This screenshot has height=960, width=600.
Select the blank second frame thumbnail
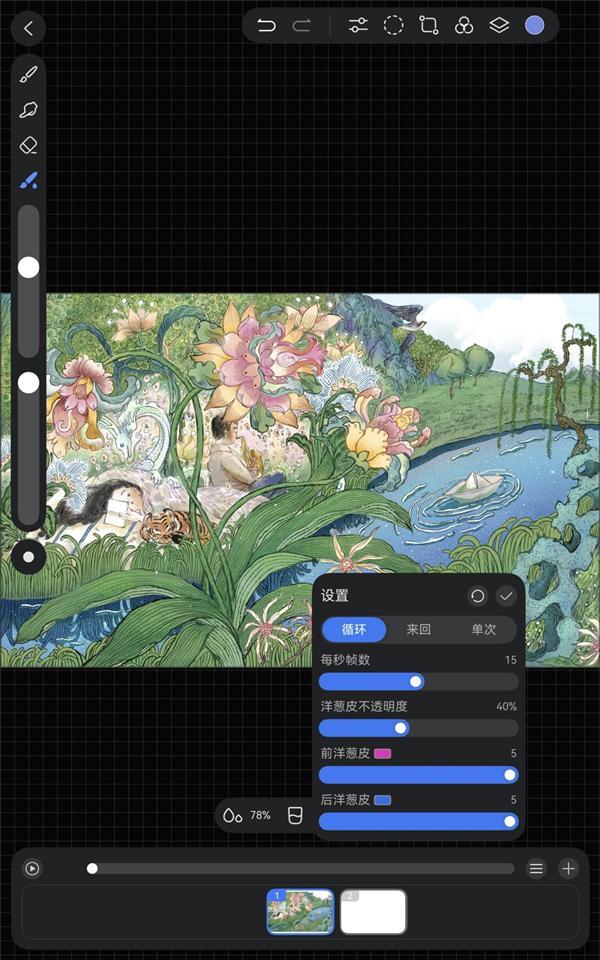pos(373,912)
